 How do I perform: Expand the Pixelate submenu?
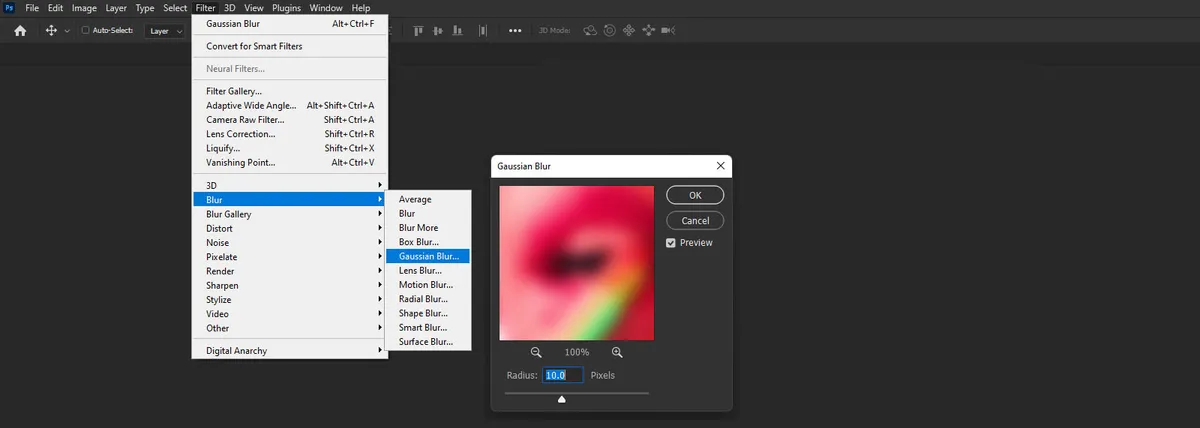290,257
